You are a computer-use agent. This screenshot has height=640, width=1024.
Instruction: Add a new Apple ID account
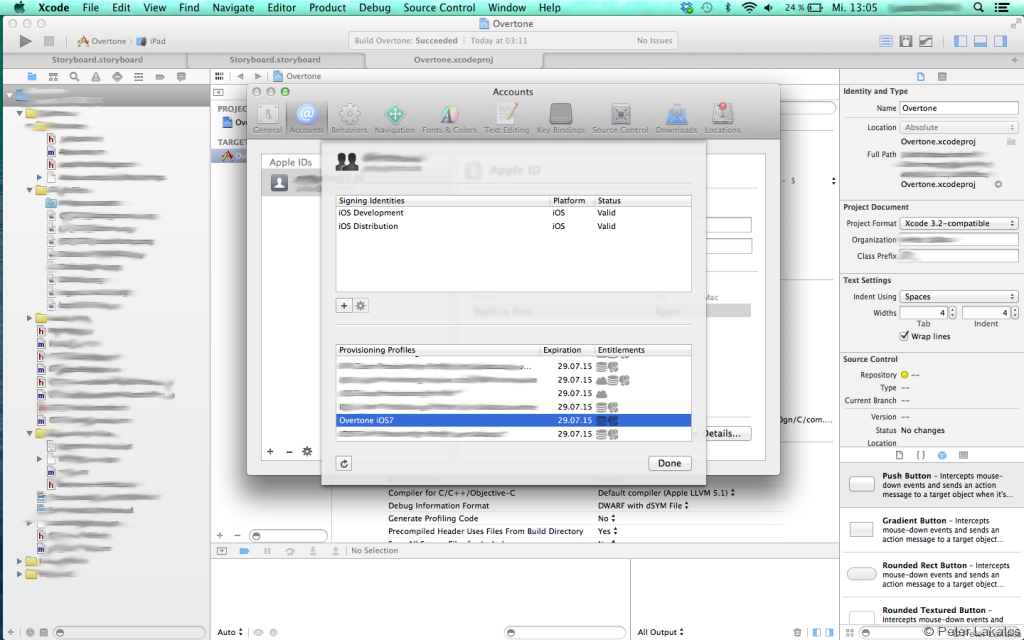coord(270,452)
